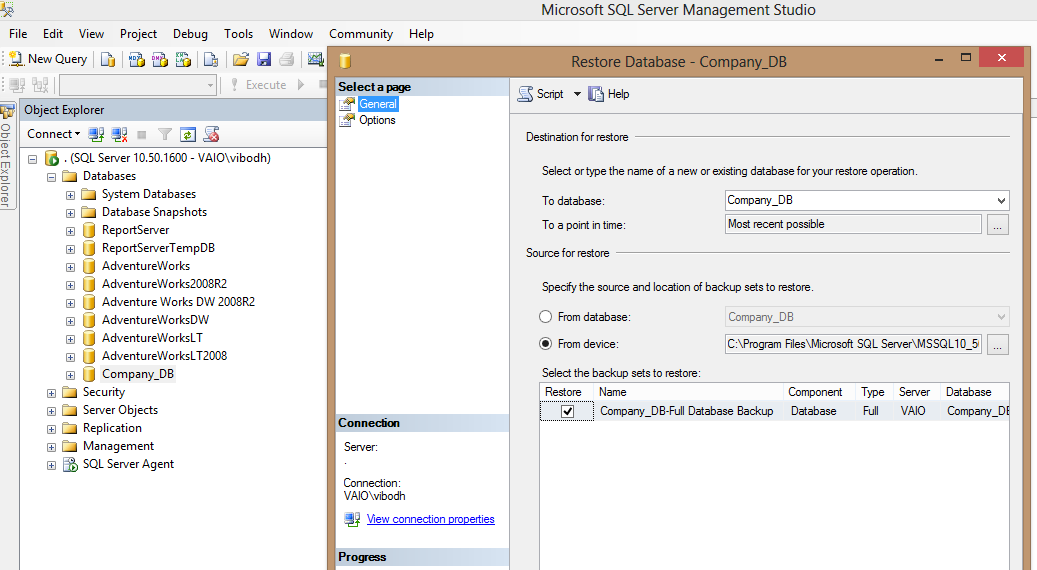Screen dimensions: 1037x570
Task: Click the Name column header
Action: pyautogui.click(x=688, y=392)
